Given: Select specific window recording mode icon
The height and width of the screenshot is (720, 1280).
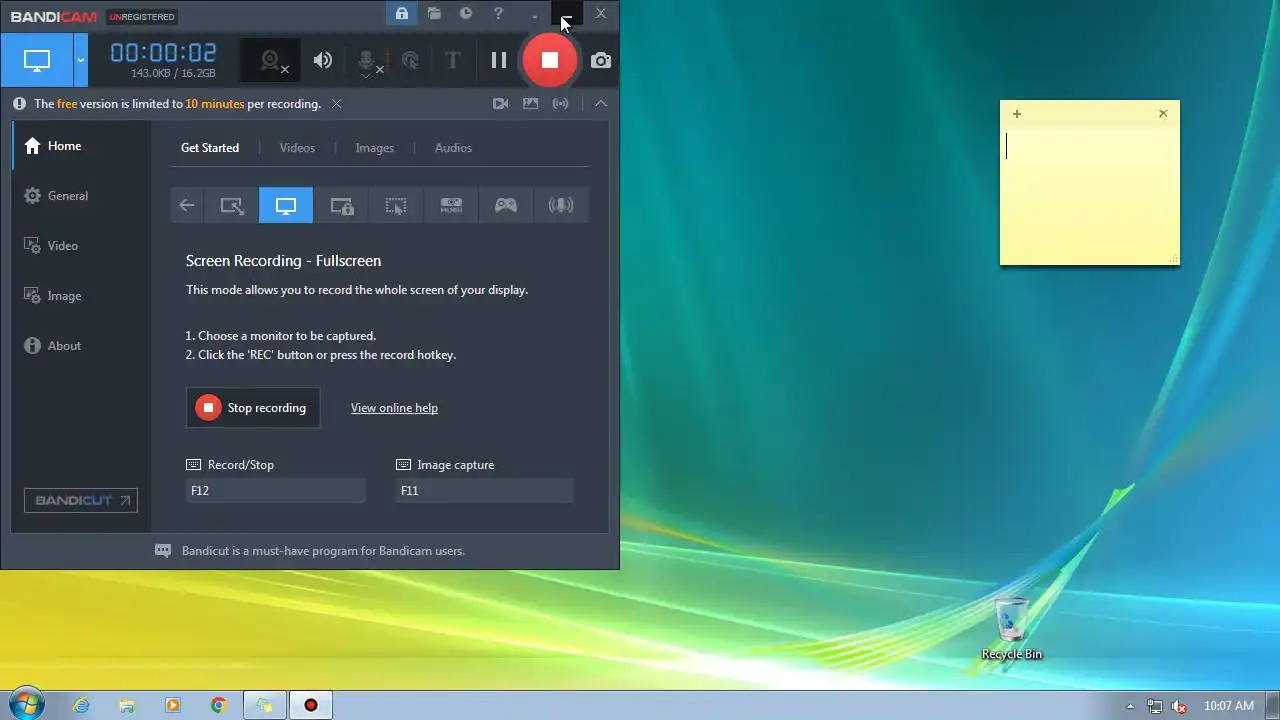Looking at the screenshot, I should [341, 205].
